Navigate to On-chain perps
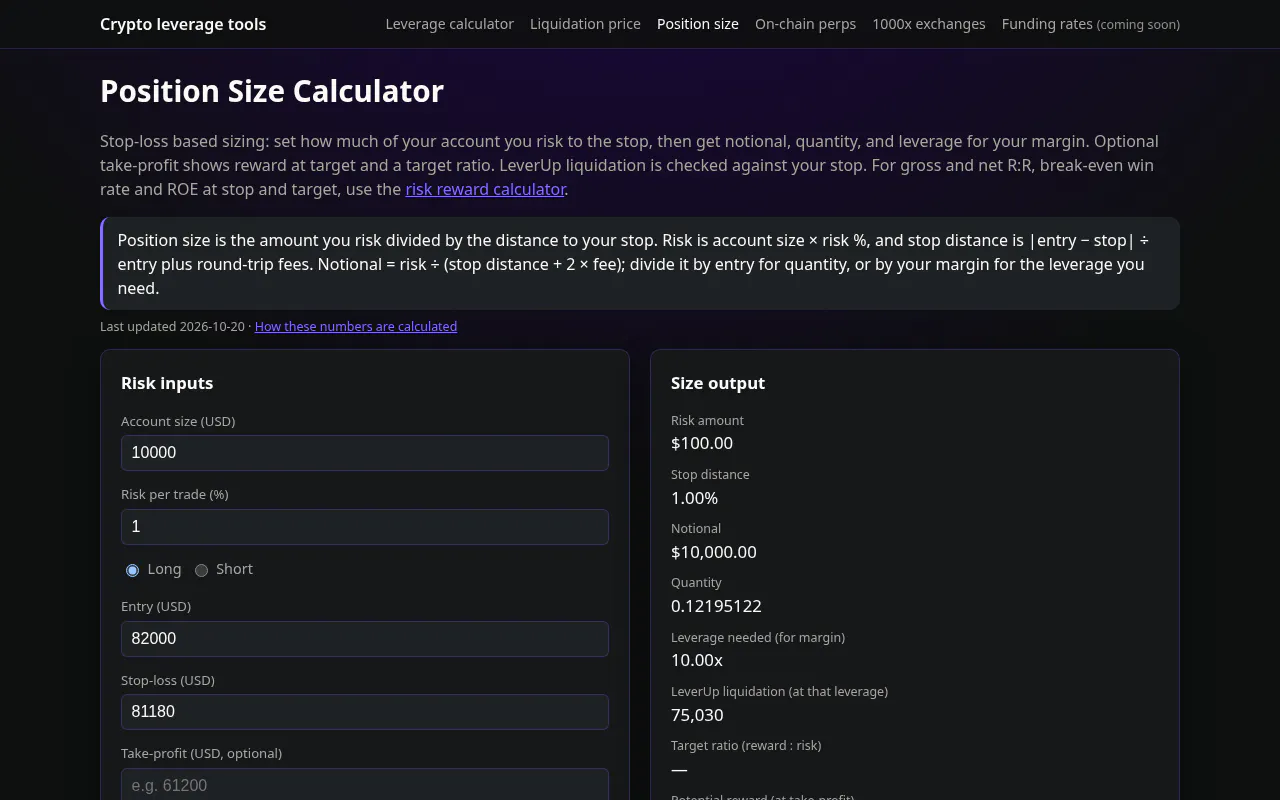 (805, 24)
